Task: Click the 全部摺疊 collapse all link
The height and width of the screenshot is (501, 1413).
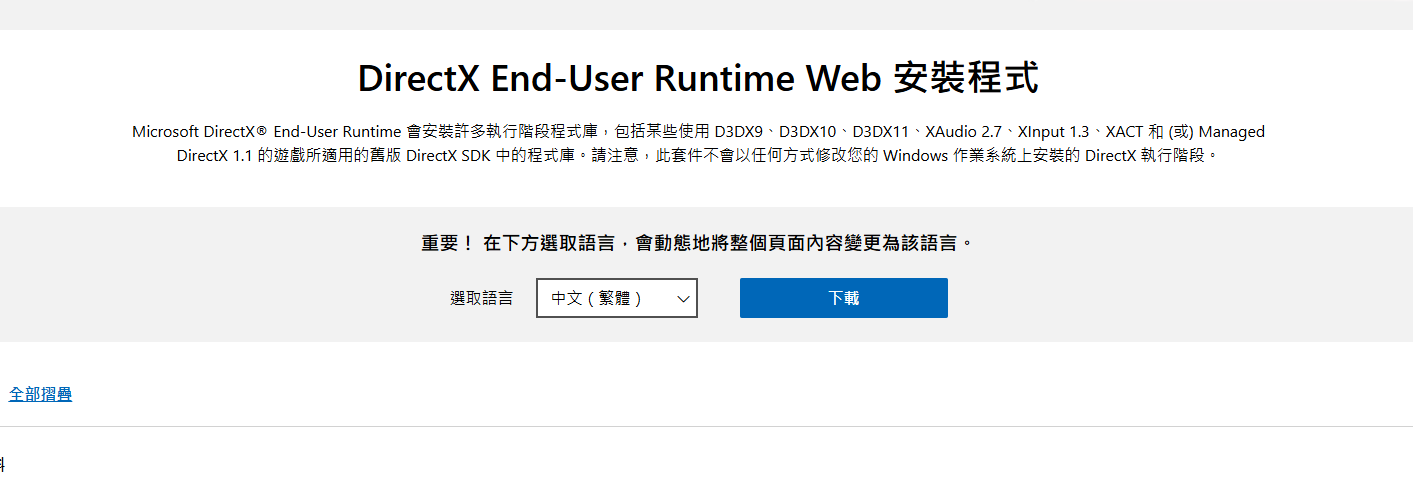Action: pyautogui.click(x=40, y=394)
